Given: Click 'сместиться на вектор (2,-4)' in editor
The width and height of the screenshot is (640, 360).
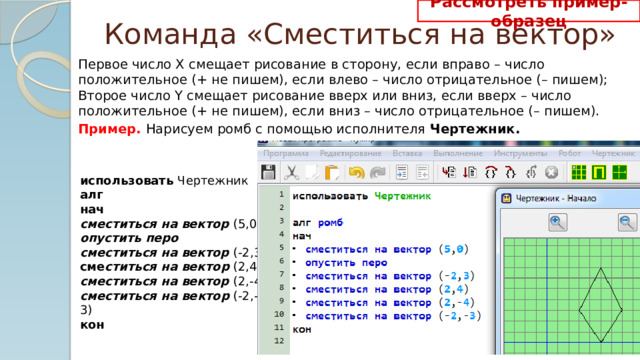Looking at the screenshot, I should point(390,303).
